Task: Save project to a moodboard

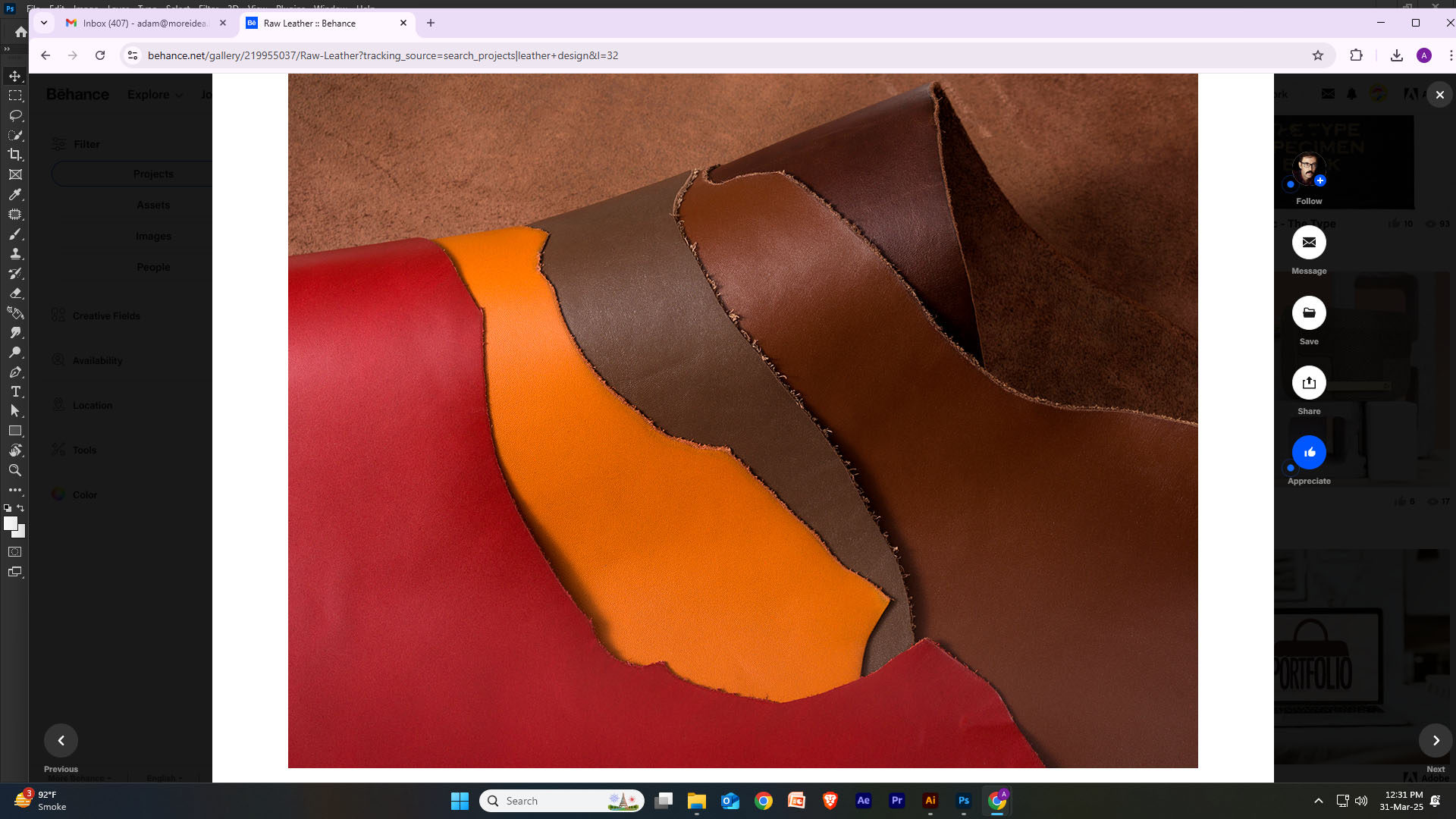Action: (1309, 313)
